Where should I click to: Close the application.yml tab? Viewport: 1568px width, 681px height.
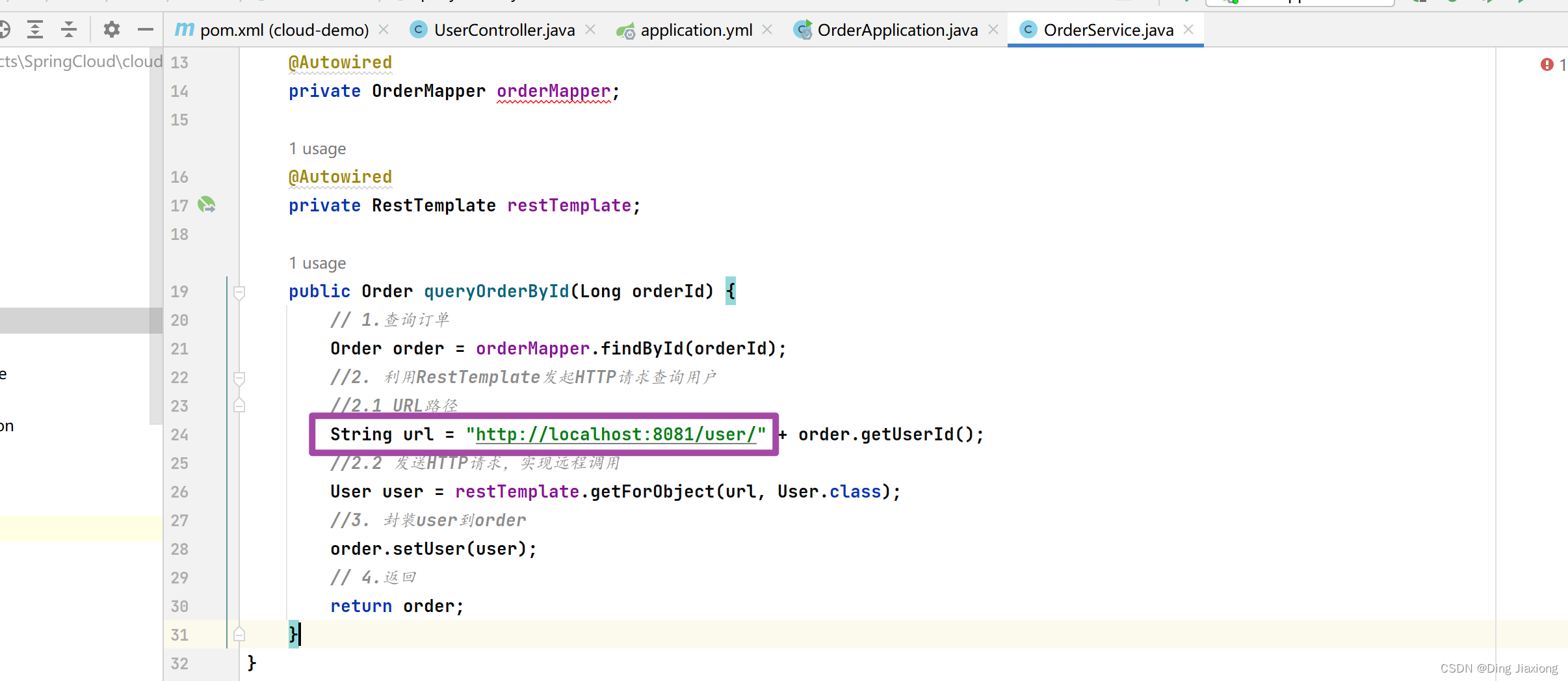[x=767, y=30]
